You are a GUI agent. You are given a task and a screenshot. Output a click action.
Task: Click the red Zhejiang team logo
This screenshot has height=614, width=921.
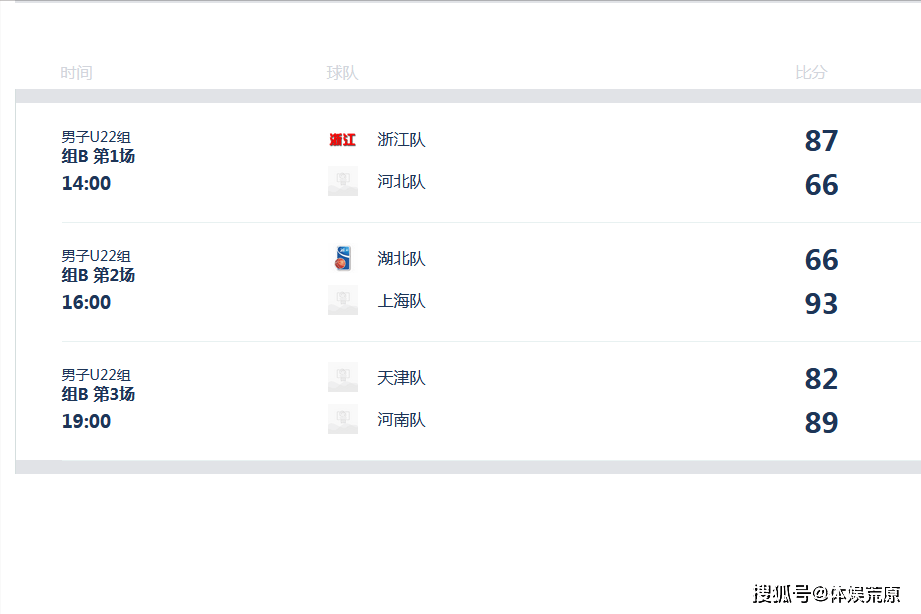[342, 139]
